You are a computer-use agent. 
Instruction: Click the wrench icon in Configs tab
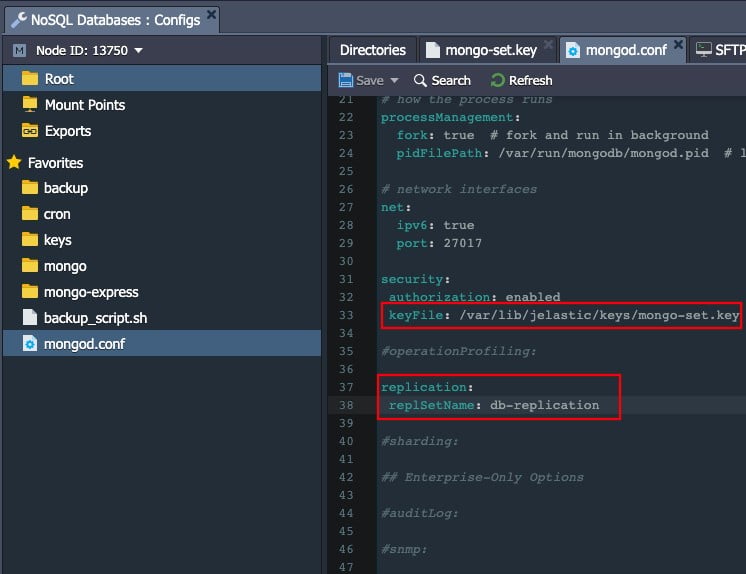[x=19, y=20]
